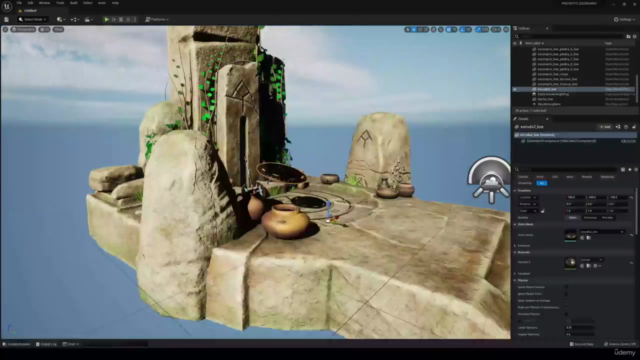Sort Outliner by Item Label column
Viewport: 640px width, 360px height.
(x=534, y=43)
